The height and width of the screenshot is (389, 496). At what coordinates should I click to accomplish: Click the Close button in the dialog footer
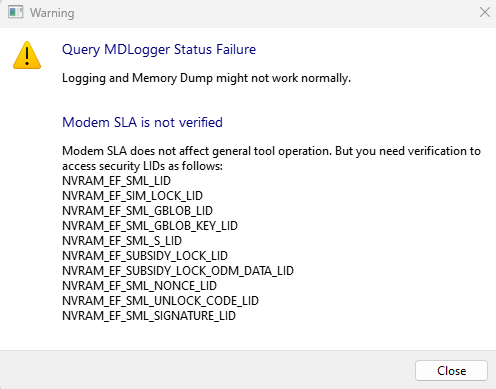click(451, 370)
